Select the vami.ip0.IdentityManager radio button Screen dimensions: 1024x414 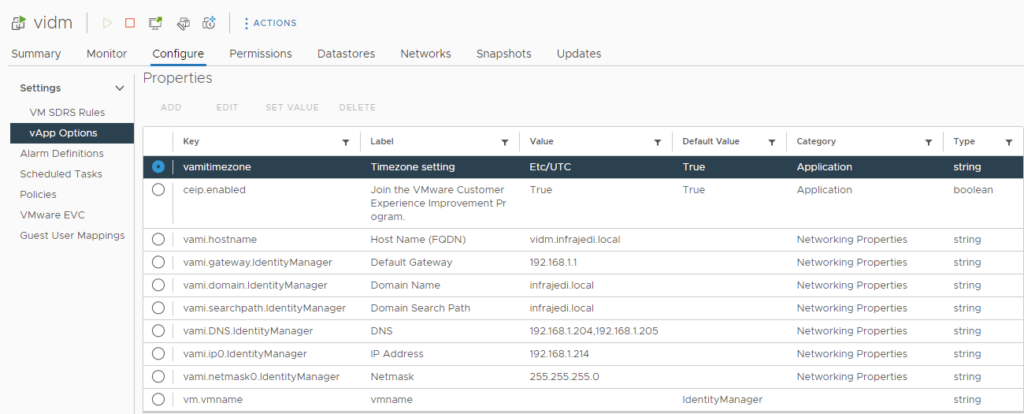pyautogui.click(x=158, y=354)
